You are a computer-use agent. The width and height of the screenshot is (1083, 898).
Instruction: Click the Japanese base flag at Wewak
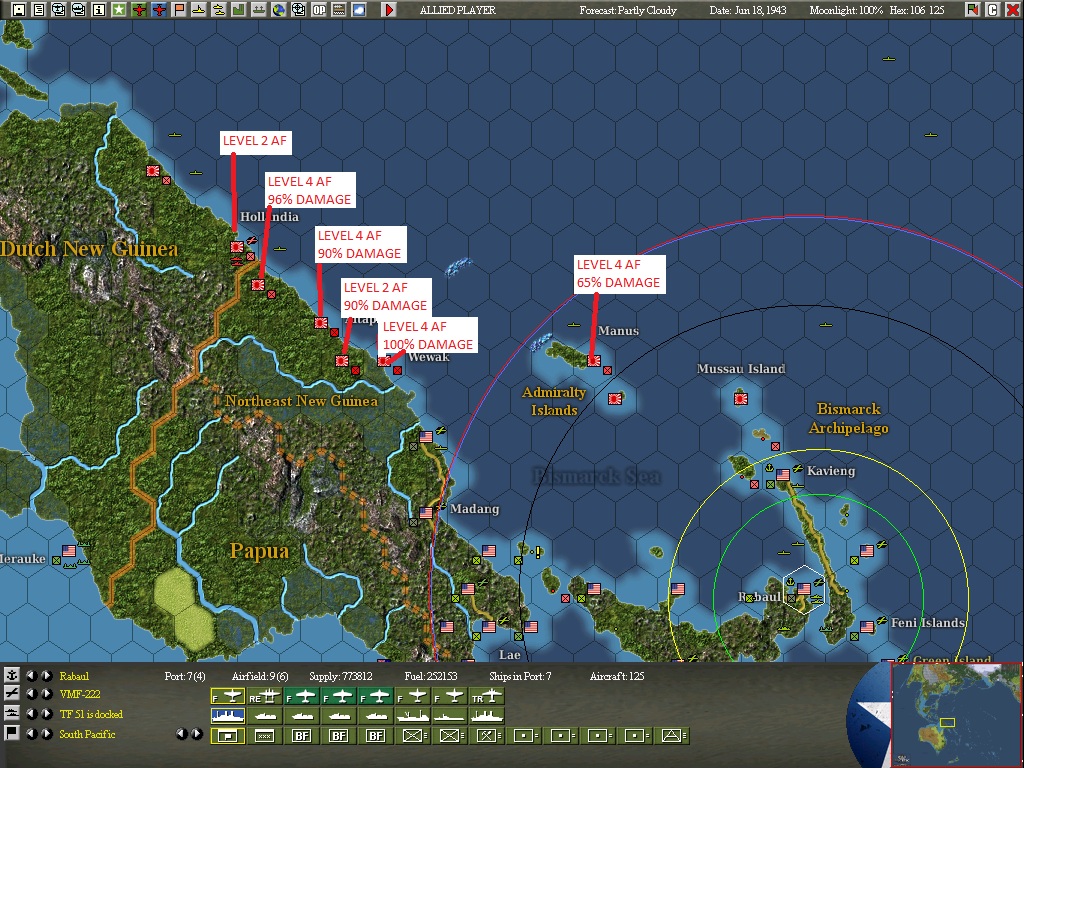384,361
